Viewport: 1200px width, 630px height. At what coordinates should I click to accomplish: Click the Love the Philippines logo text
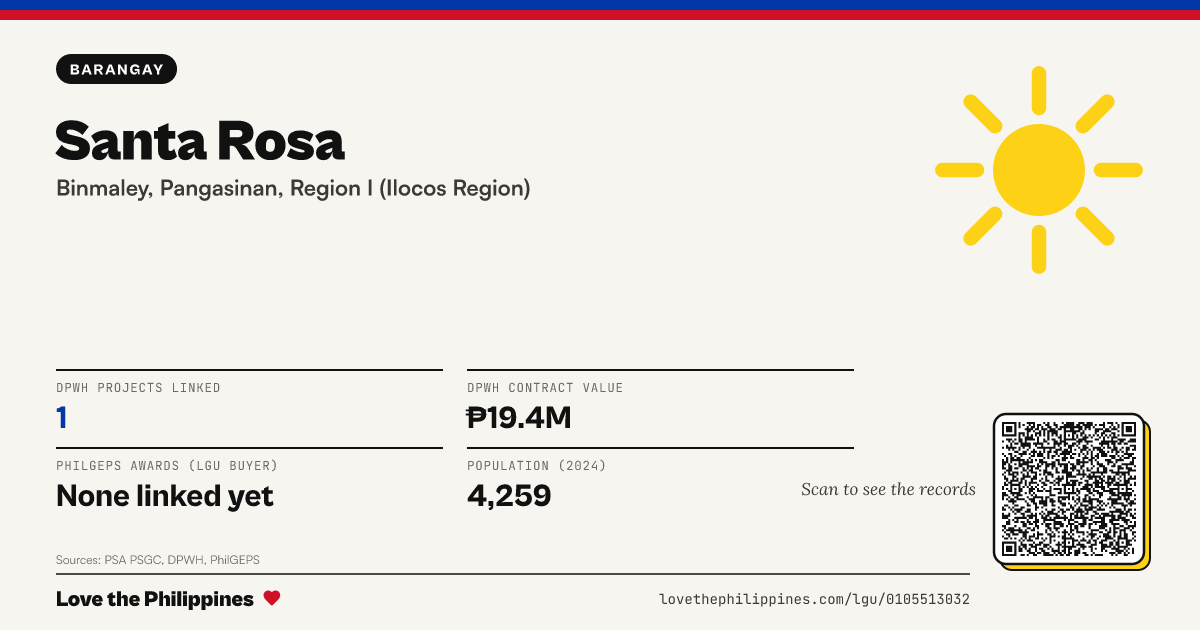coord(155,599)
